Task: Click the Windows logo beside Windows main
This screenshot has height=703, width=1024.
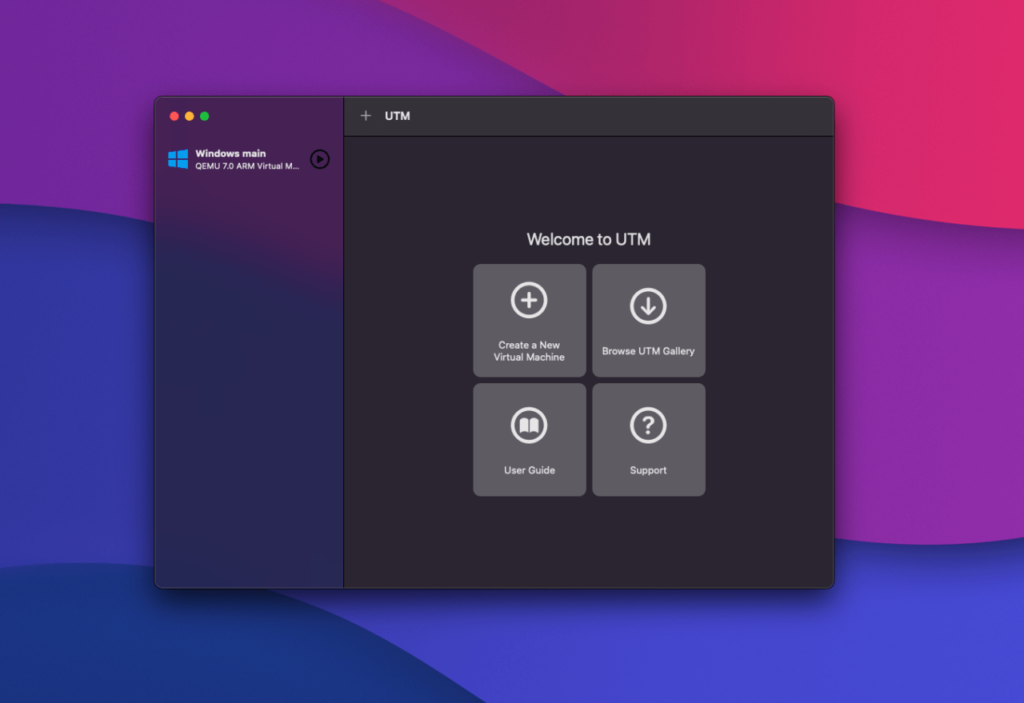Action: [x=178, y=158]
